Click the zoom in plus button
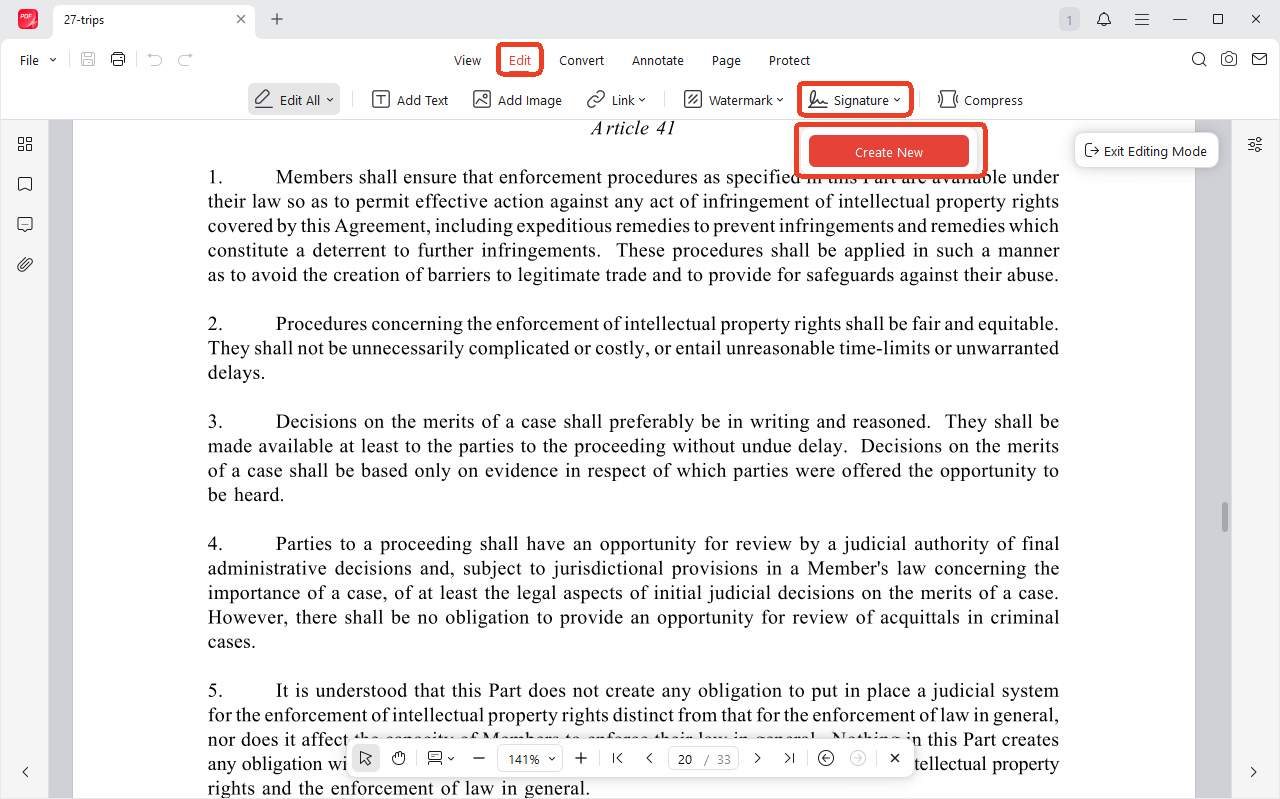This screenshot has width=1280, height=799. click(x=581, y=758)
